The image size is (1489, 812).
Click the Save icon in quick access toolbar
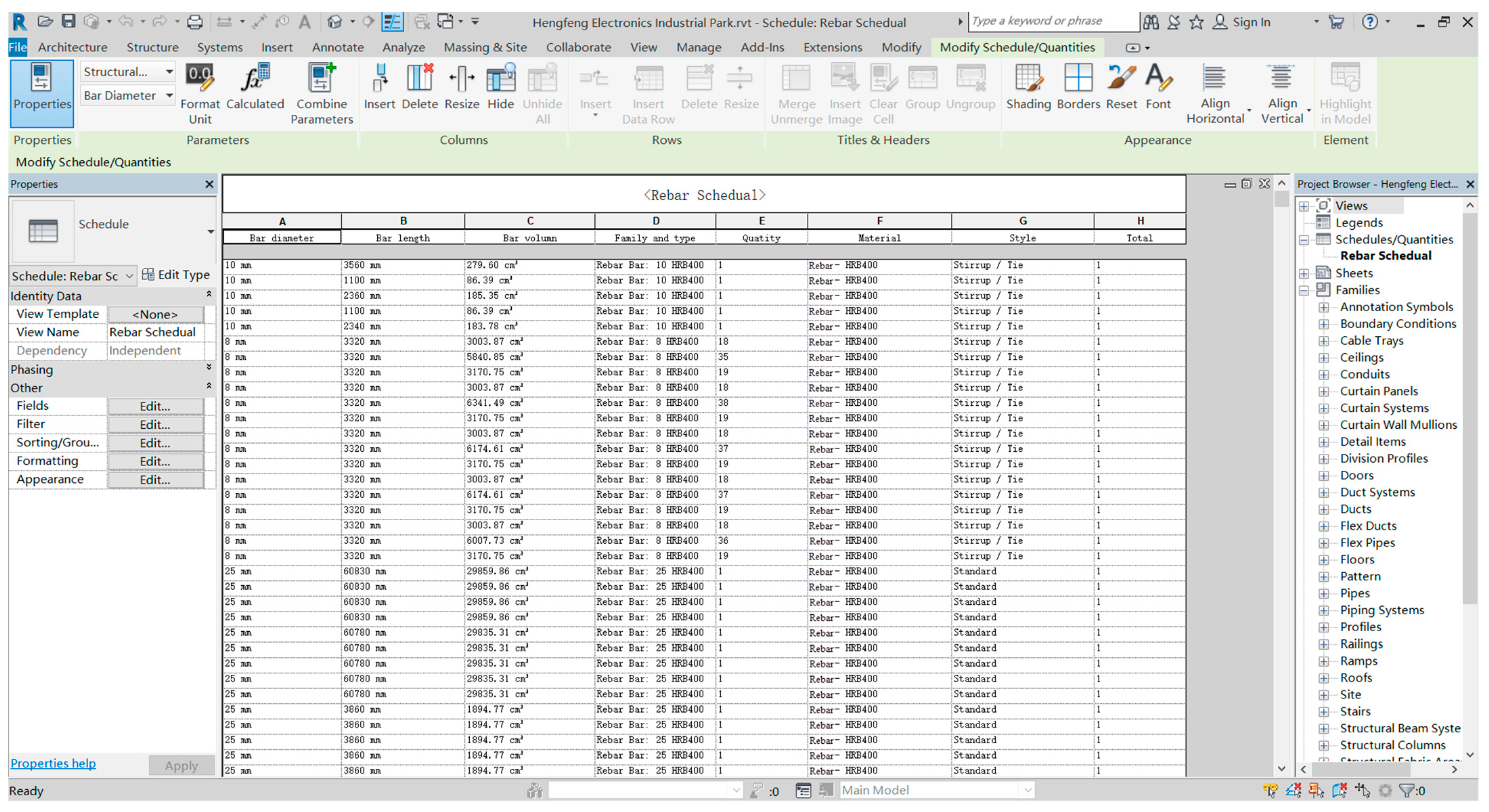[x=69, y=22]
